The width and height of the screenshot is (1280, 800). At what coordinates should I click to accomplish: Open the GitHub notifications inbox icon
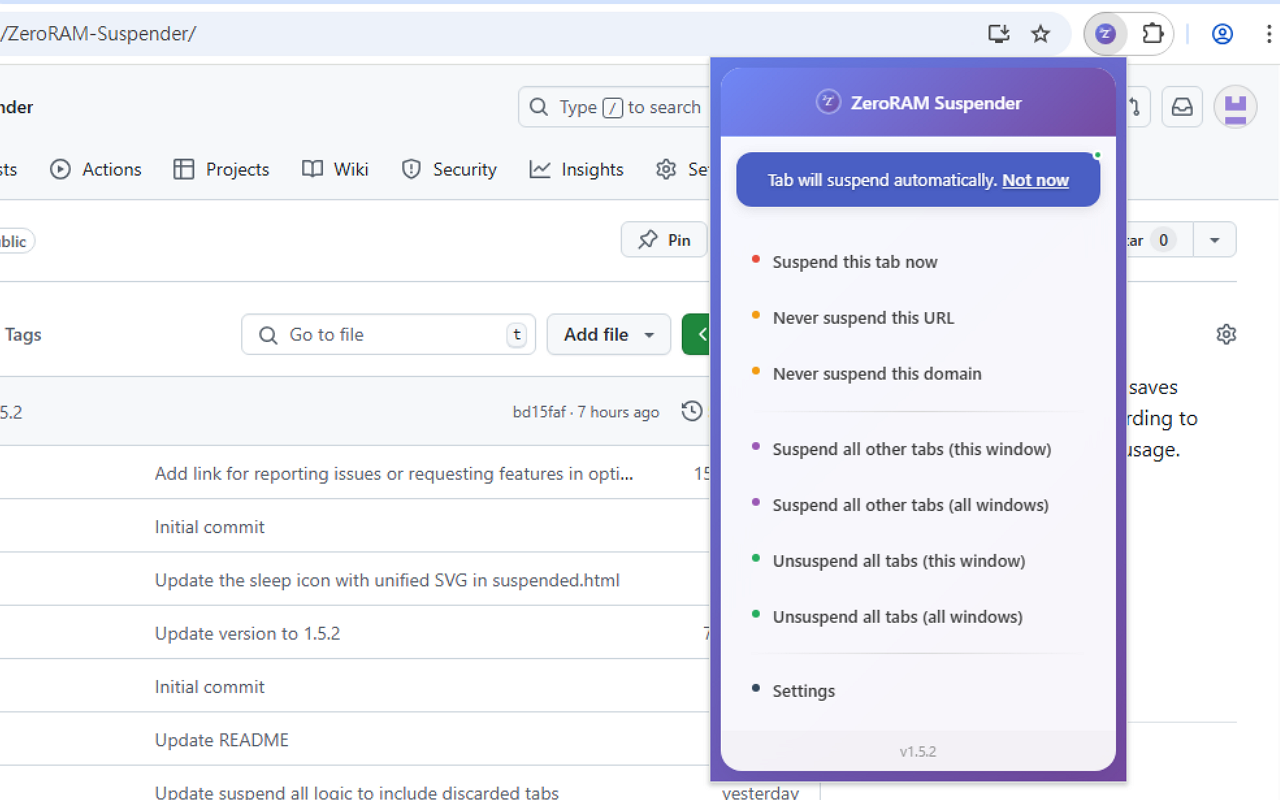(x=1182, y=107)
